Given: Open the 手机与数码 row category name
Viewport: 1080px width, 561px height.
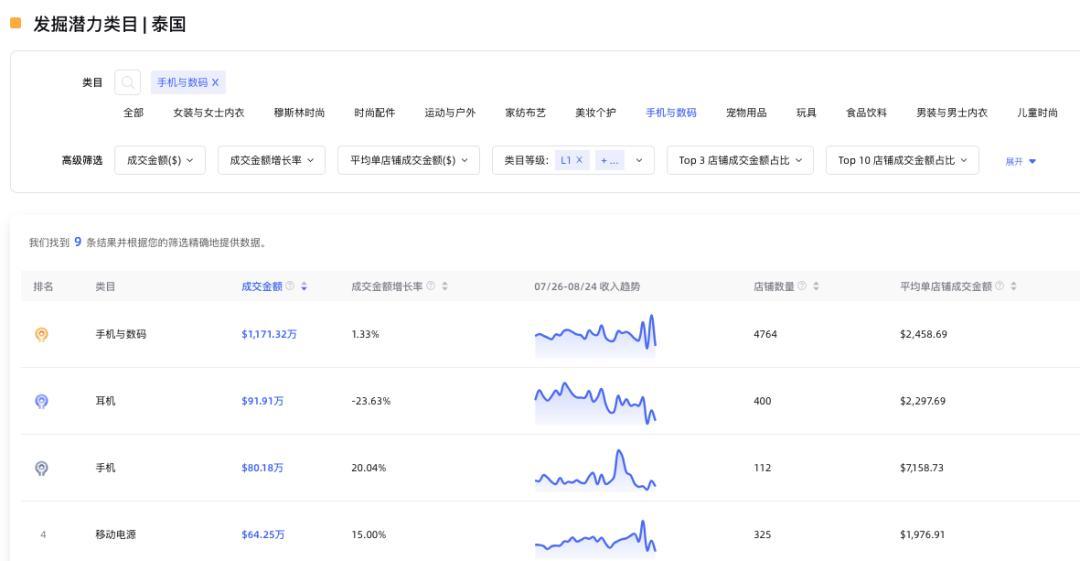Looking at the screenshot, I should (121, 334).
